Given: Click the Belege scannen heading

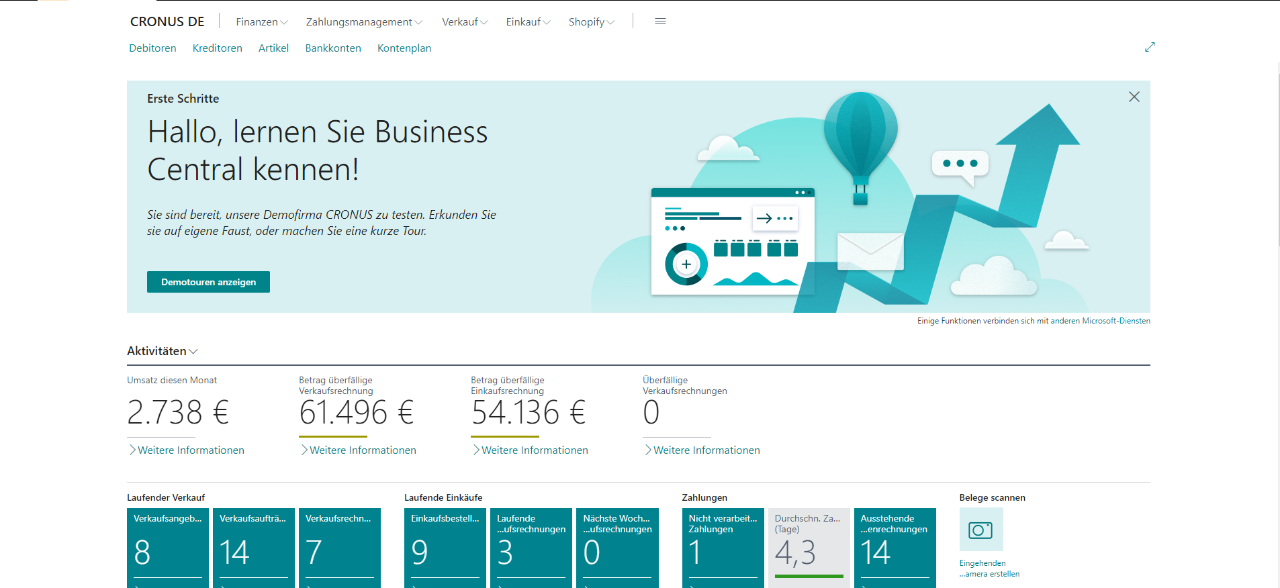Looking at the screenshot, I should (992, 497).
